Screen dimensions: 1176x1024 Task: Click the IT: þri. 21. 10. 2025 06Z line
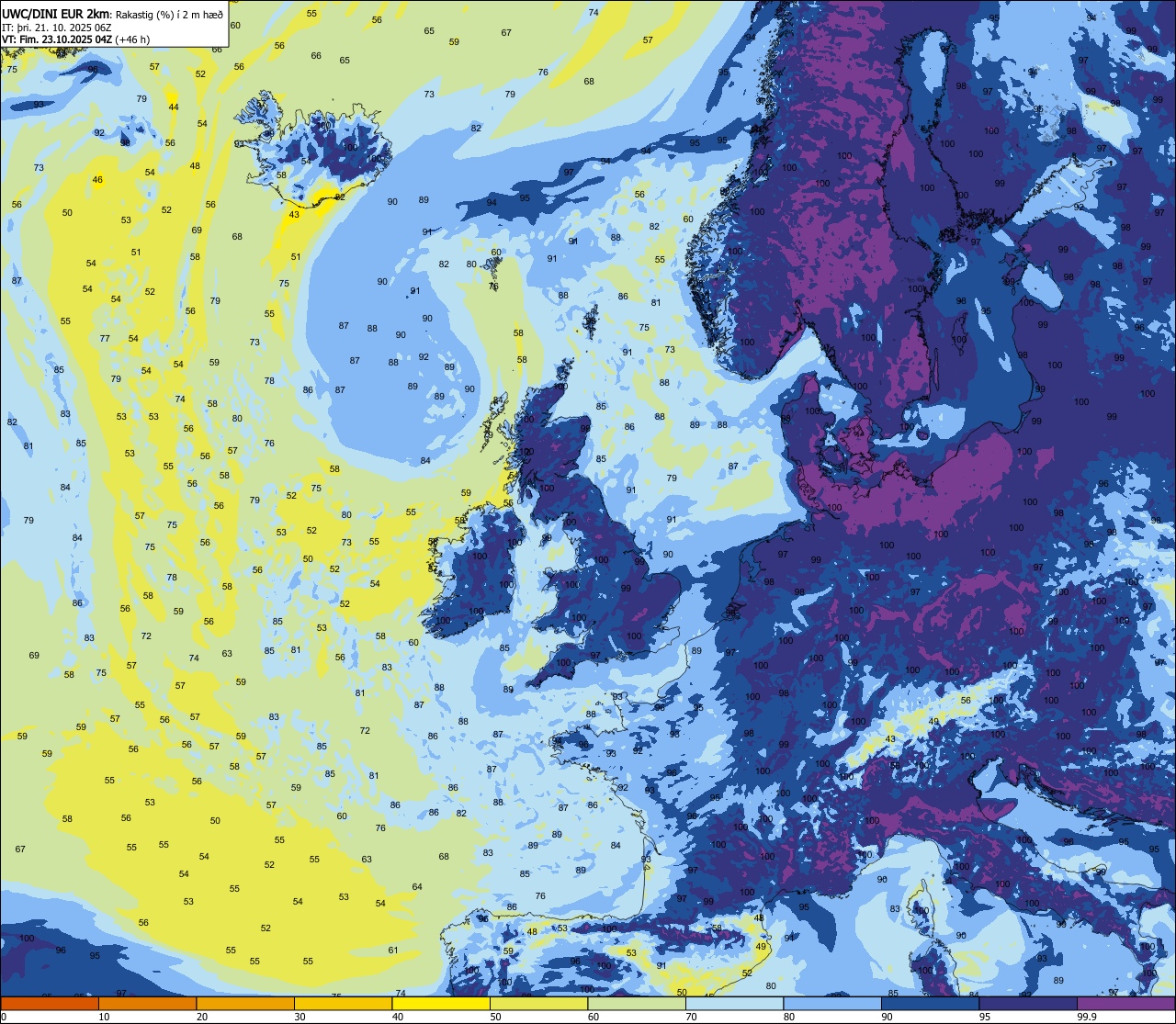pos(56,28)
